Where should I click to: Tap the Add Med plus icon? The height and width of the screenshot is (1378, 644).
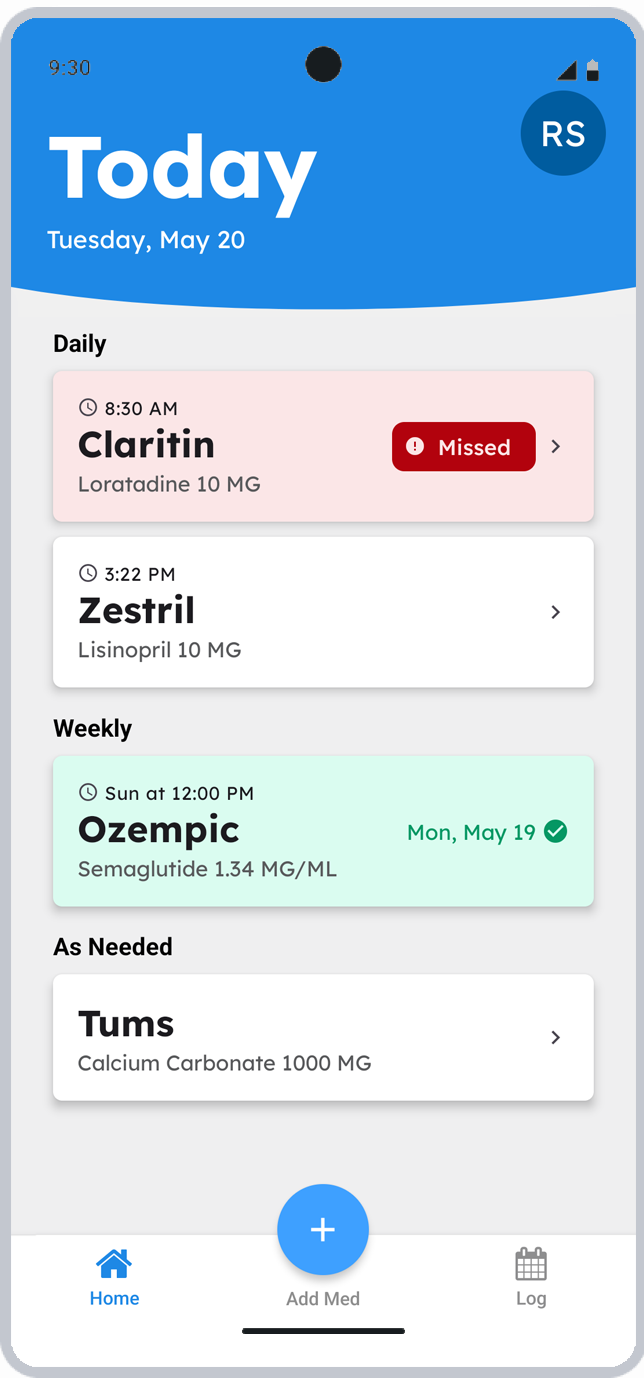point(322,1229)
